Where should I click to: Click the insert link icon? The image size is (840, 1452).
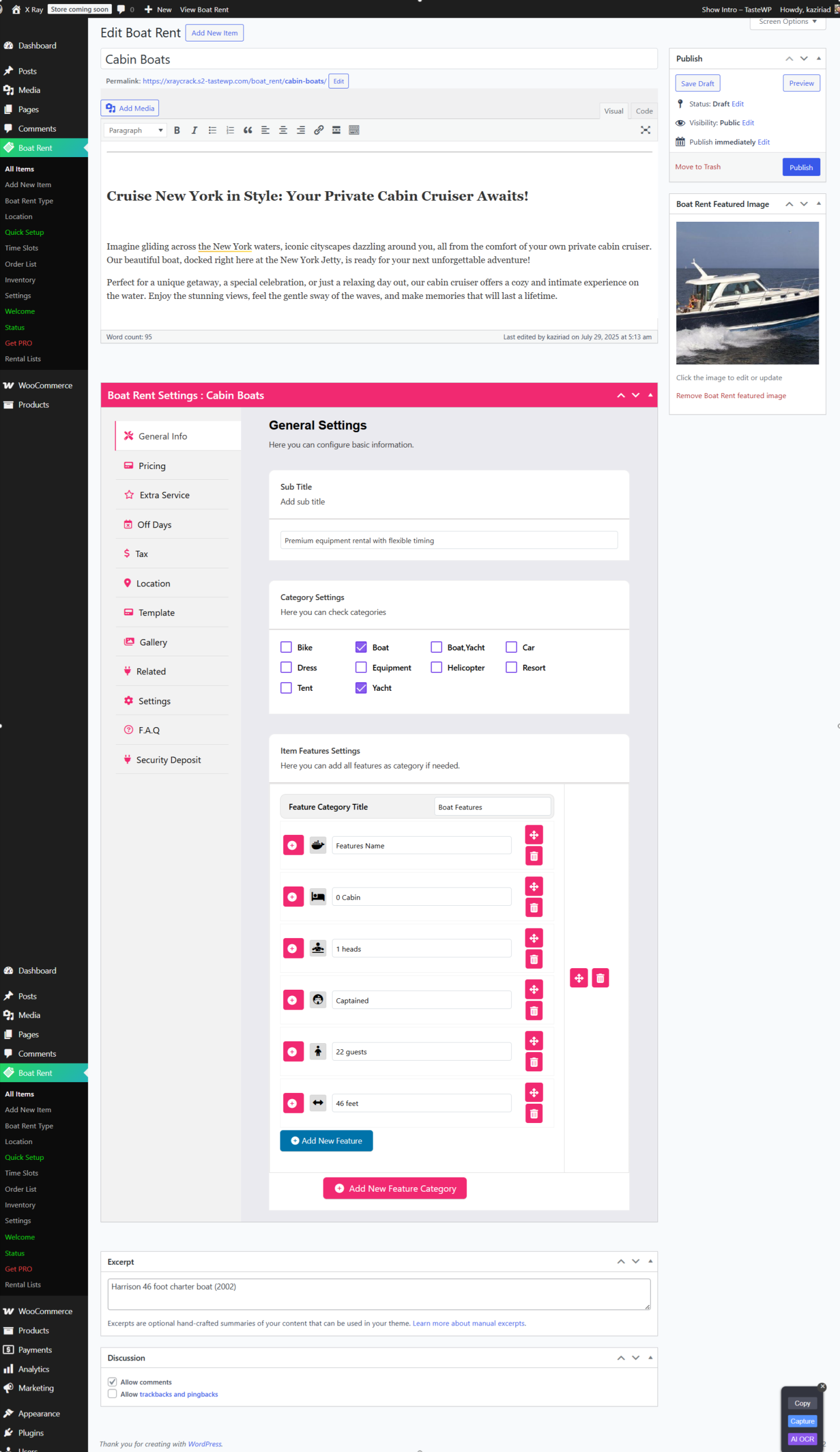pyautogui.click(x=319, y=130)
